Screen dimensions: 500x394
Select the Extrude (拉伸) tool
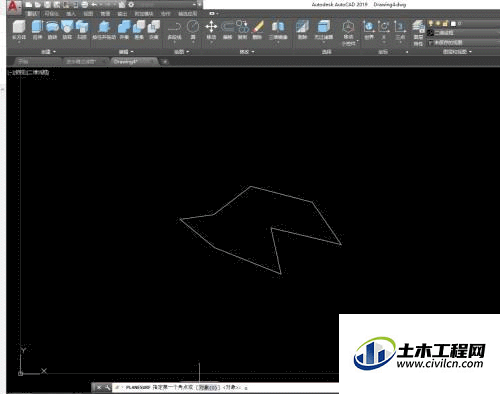coord(37,30)
